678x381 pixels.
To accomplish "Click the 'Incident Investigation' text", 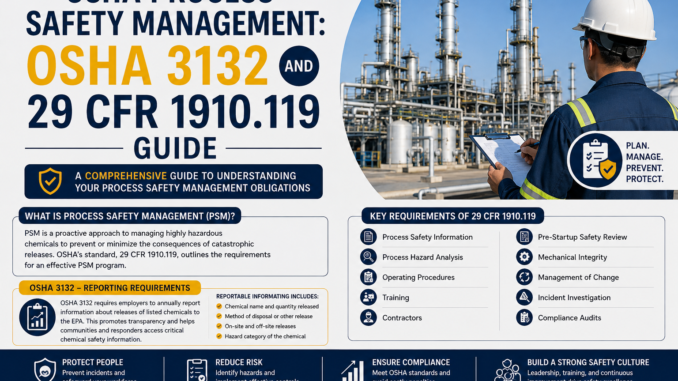I will 574,298.
